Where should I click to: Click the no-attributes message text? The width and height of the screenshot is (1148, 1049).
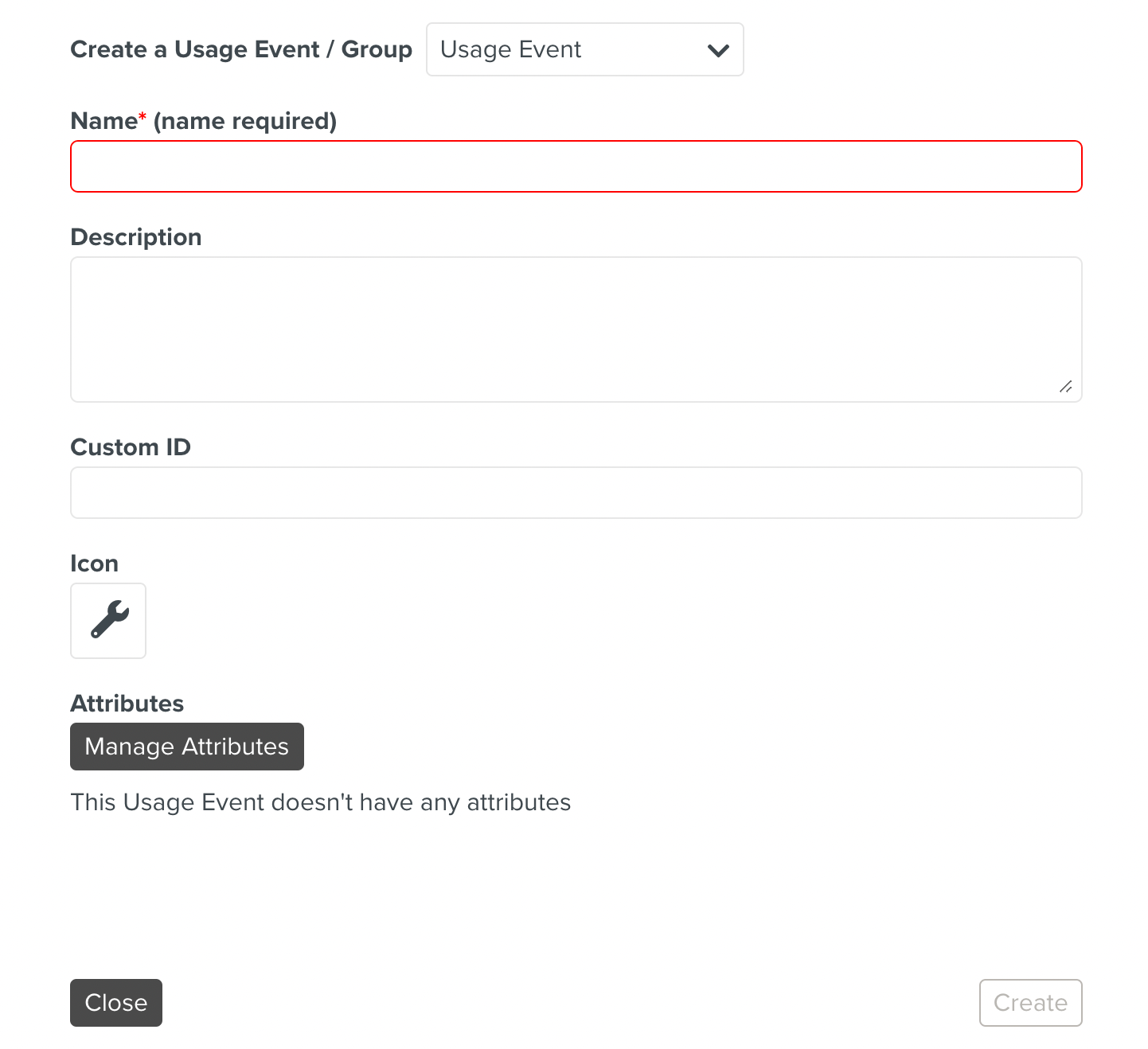[320, 802]
